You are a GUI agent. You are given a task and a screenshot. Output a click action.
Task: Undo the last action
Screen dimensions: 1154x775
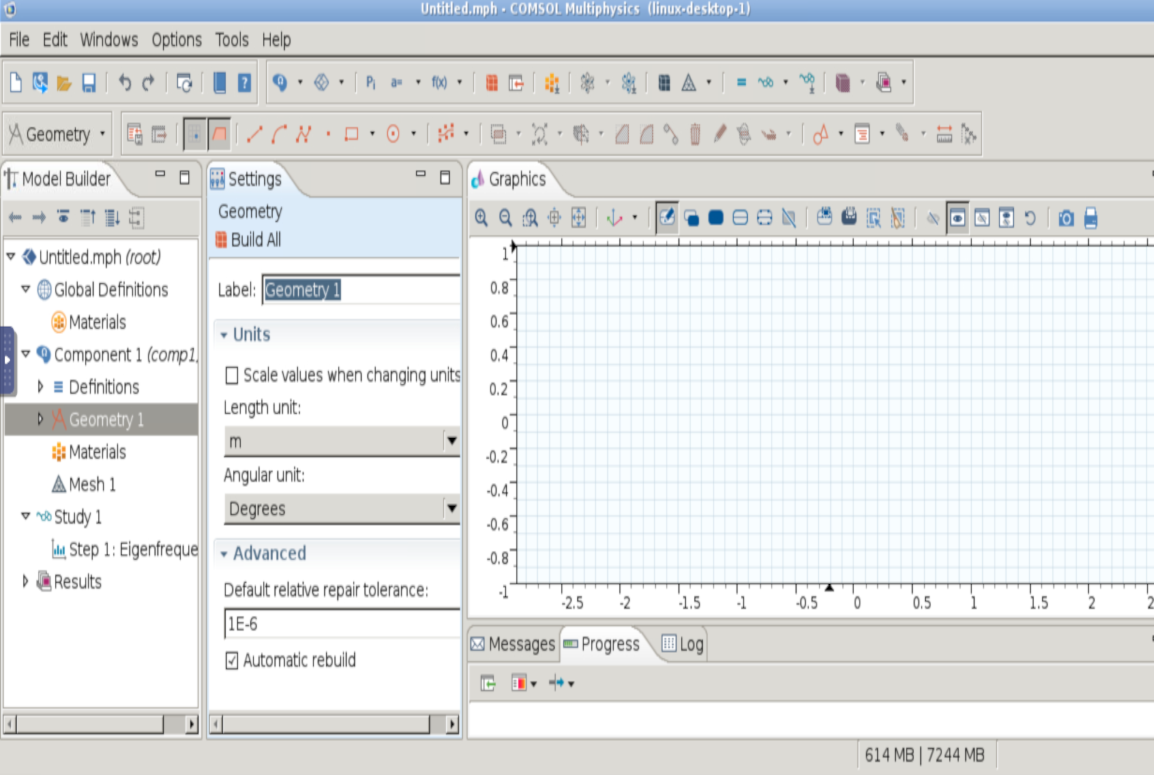(124, 82)
